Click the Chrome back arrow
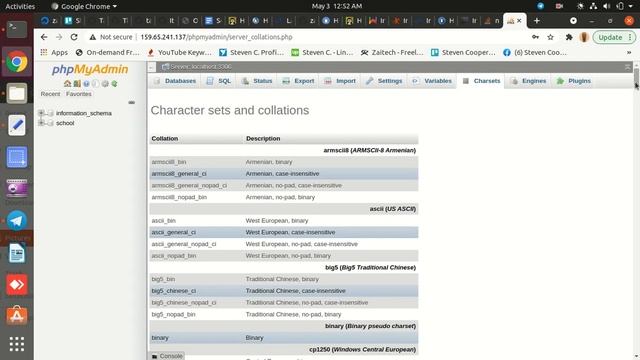Image resolution: width=640 pixels, height=360 pixels. (44, 37)
